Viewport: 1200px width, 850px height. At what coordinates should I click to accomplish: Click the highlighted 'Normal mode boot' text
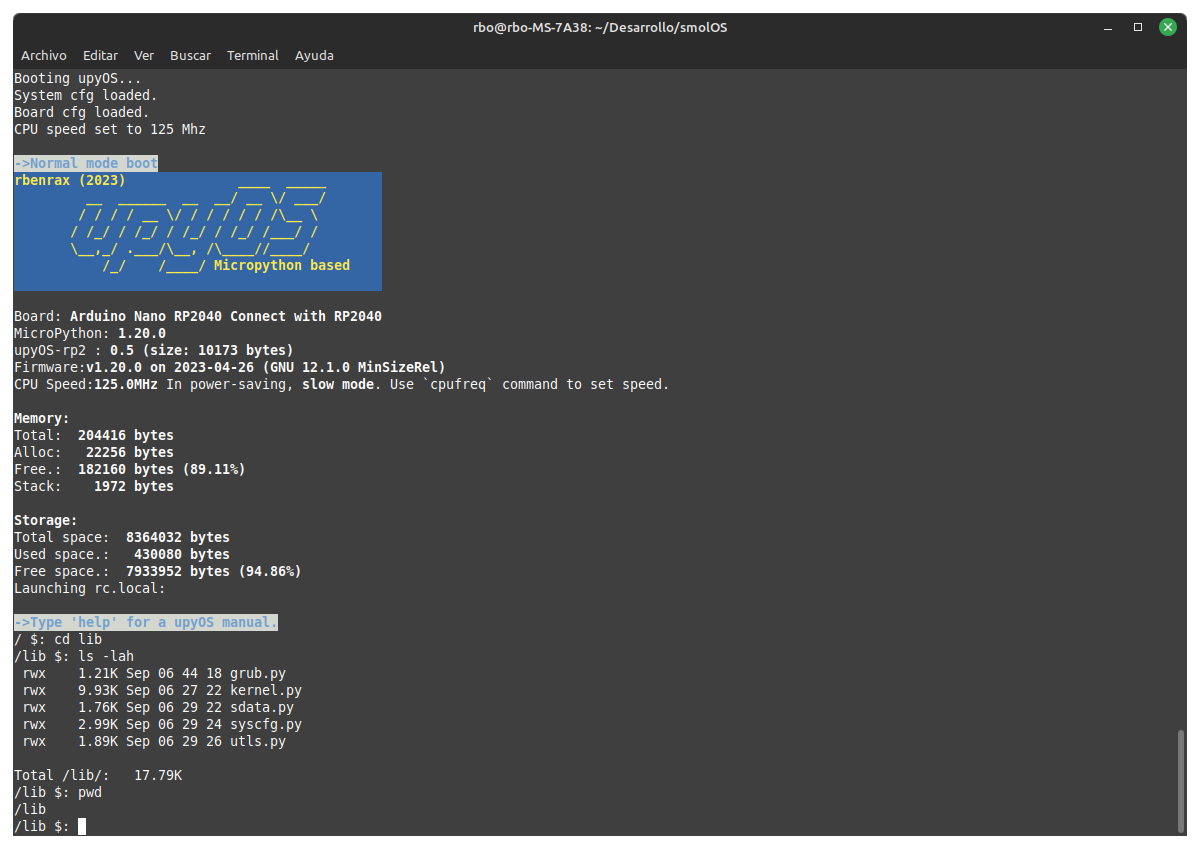85,162
